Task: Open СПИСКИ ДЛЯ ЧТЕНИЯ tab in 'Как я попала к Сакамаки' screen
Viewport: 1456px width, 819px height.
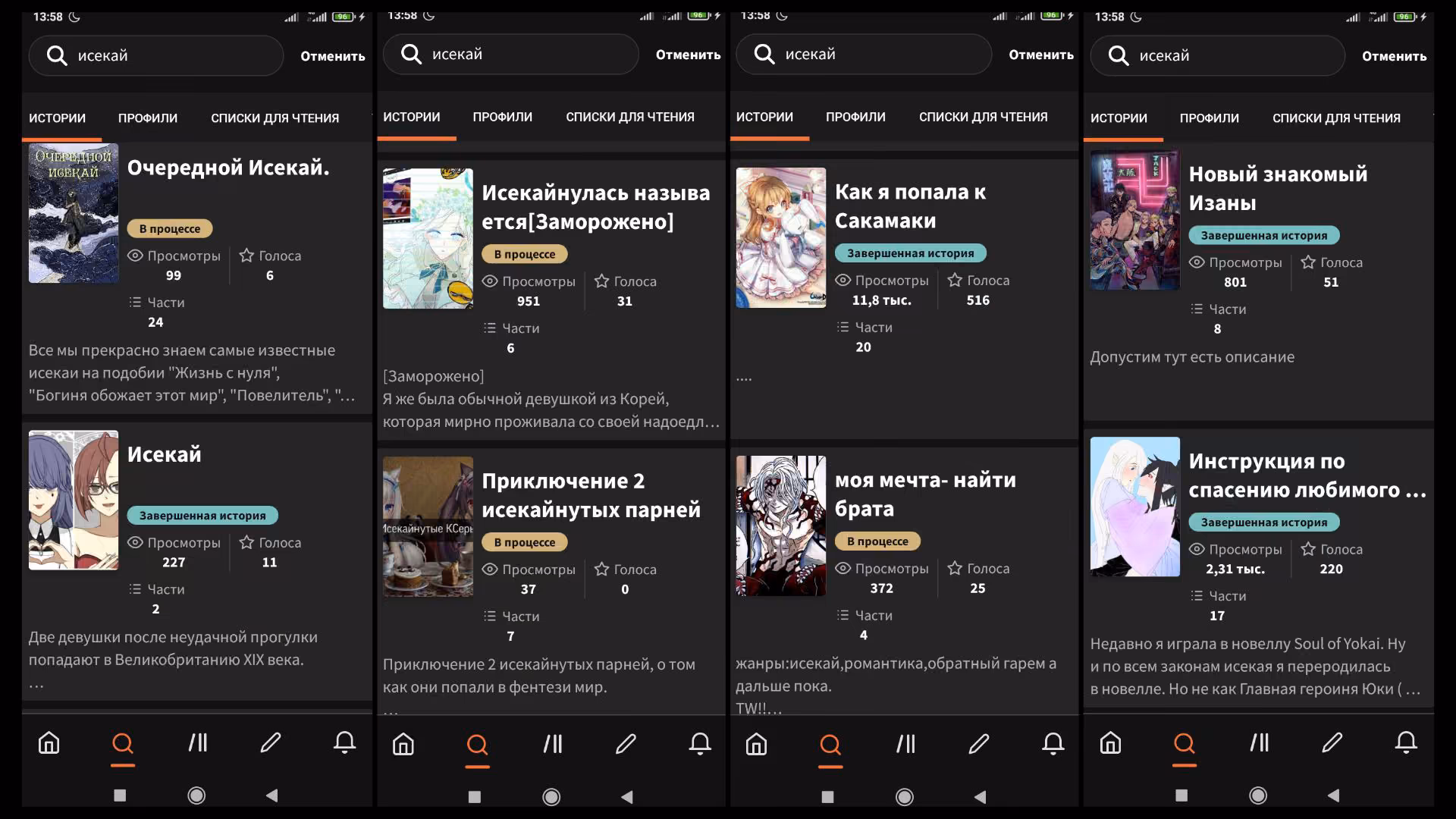Action: point(984,117)
